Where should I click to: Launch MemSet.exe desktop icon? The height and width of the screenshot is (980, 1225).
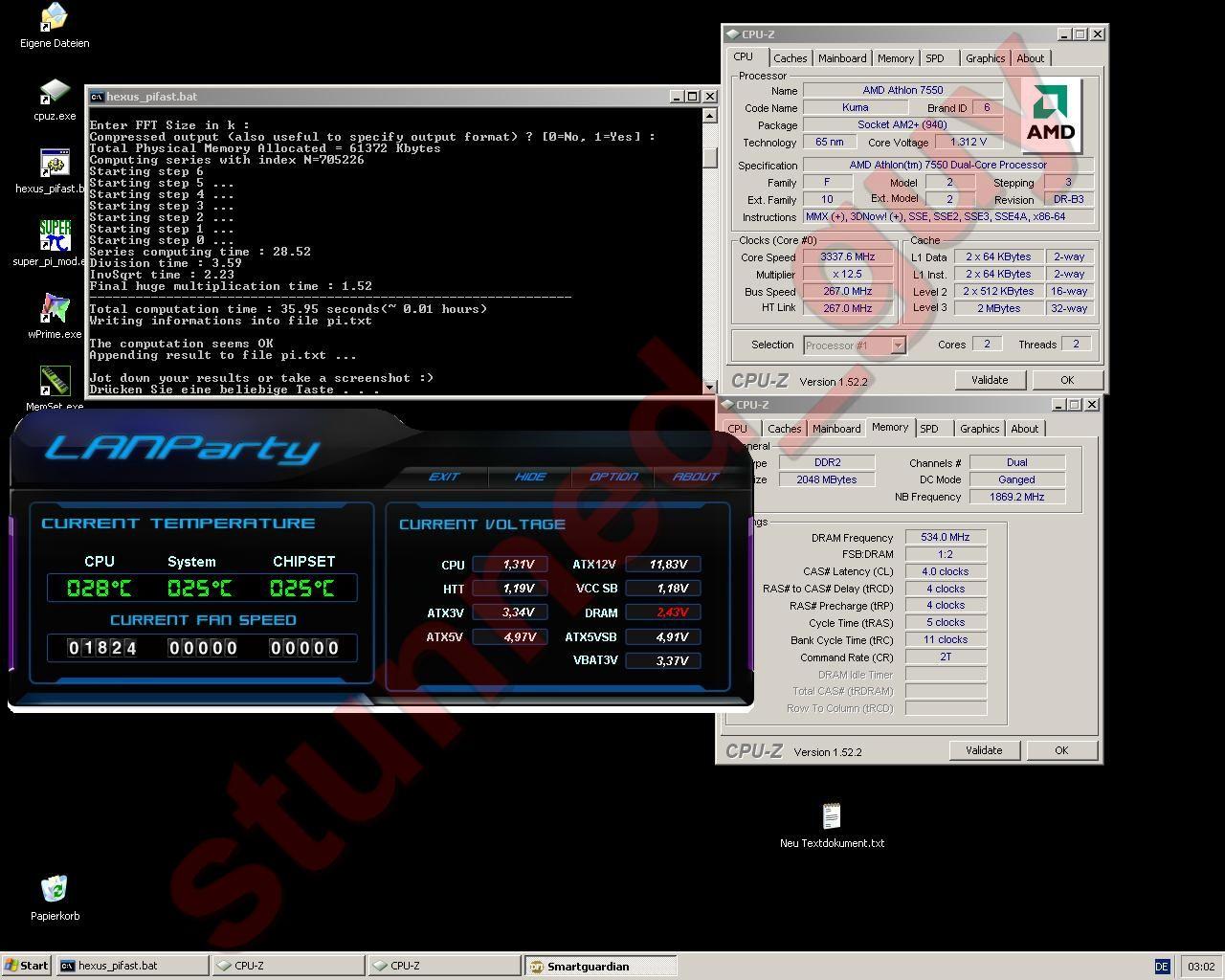coord(55,388)
